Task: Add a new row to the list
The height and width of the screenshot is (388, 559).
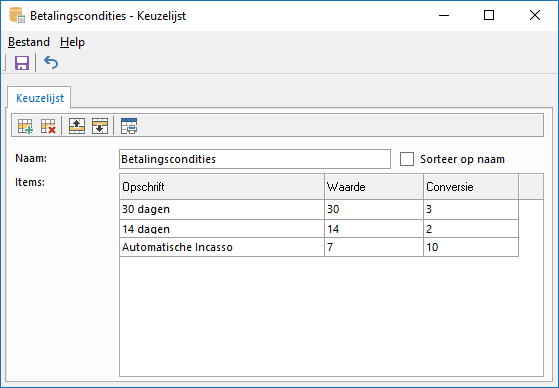Action: coord(25,126)
